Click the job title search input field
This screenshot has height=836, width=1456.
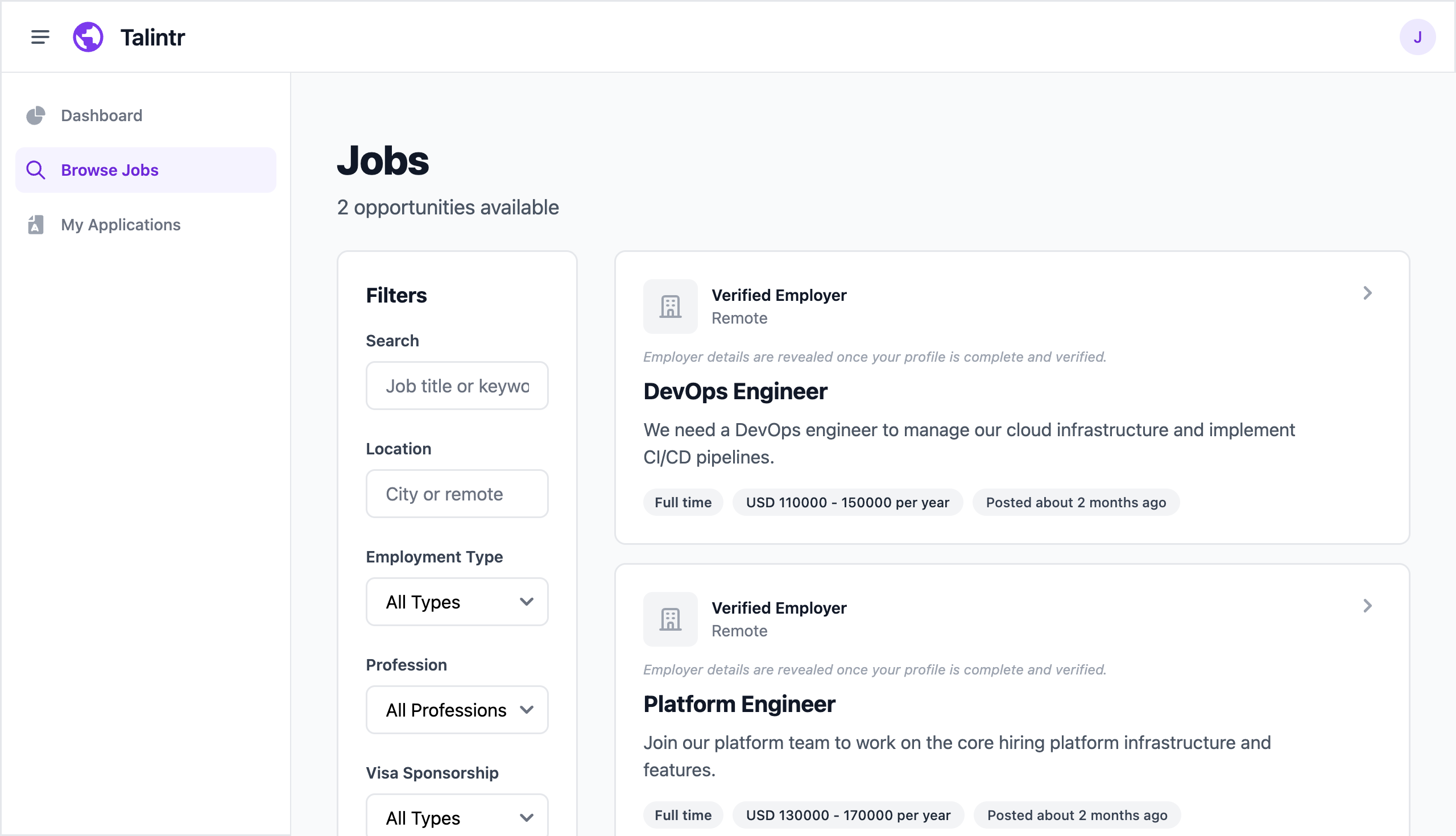coord(457,385)
